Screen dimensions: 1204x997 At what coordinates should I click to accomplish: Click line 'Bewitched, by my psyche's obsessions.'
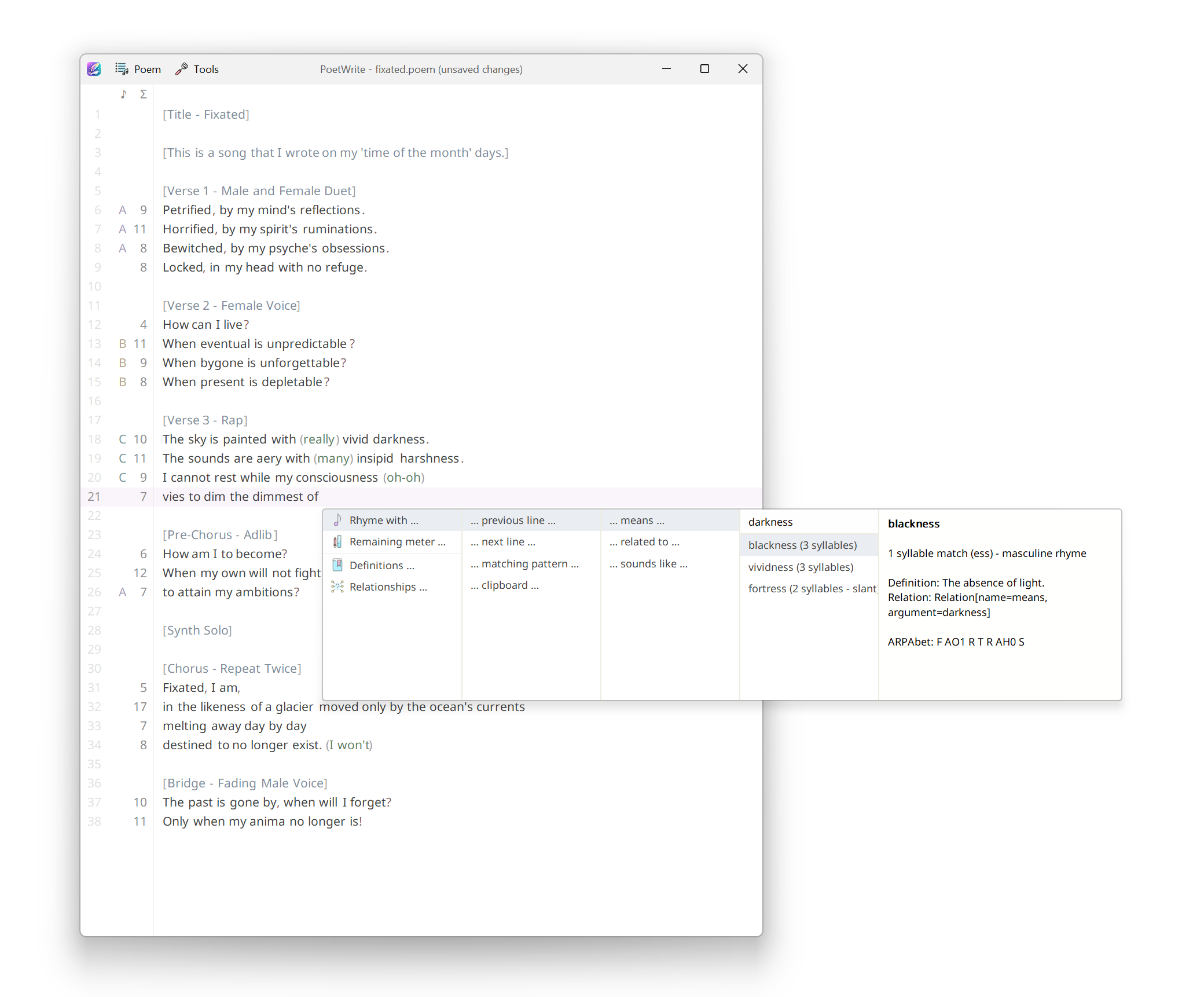tap(276, 248)
